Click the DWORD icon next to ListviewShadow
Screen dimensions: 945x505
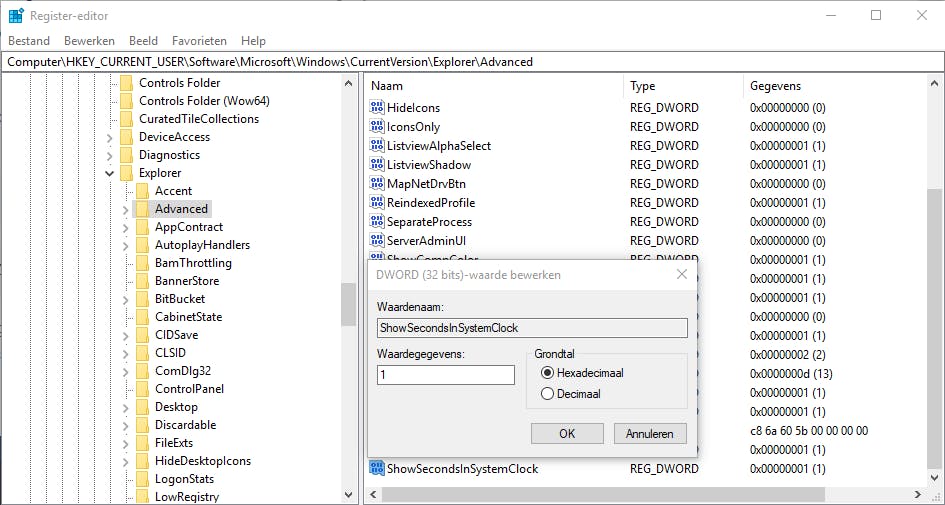click(377, 165)
